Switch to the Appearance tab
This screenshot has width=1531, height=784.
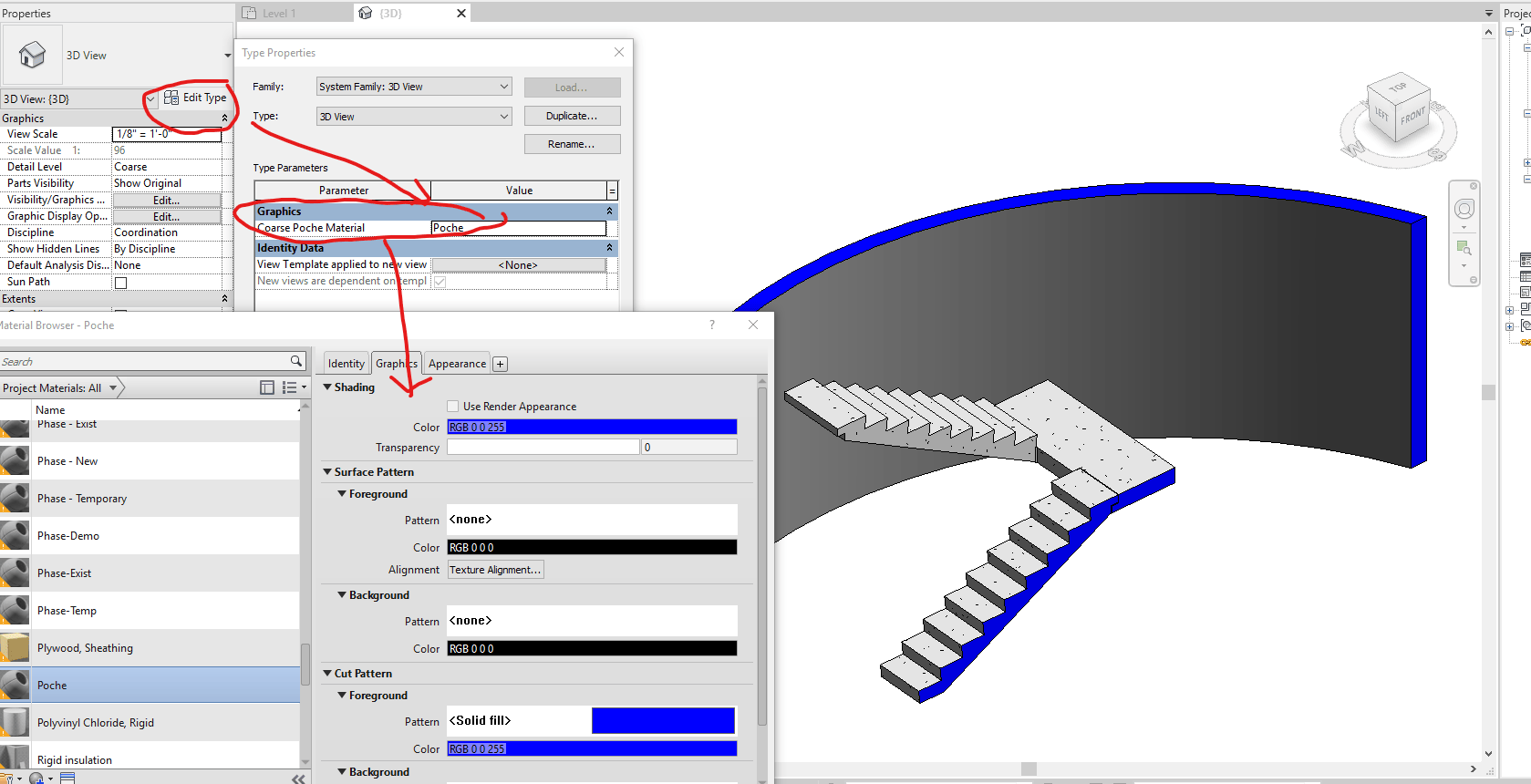(x=457, y=363)
